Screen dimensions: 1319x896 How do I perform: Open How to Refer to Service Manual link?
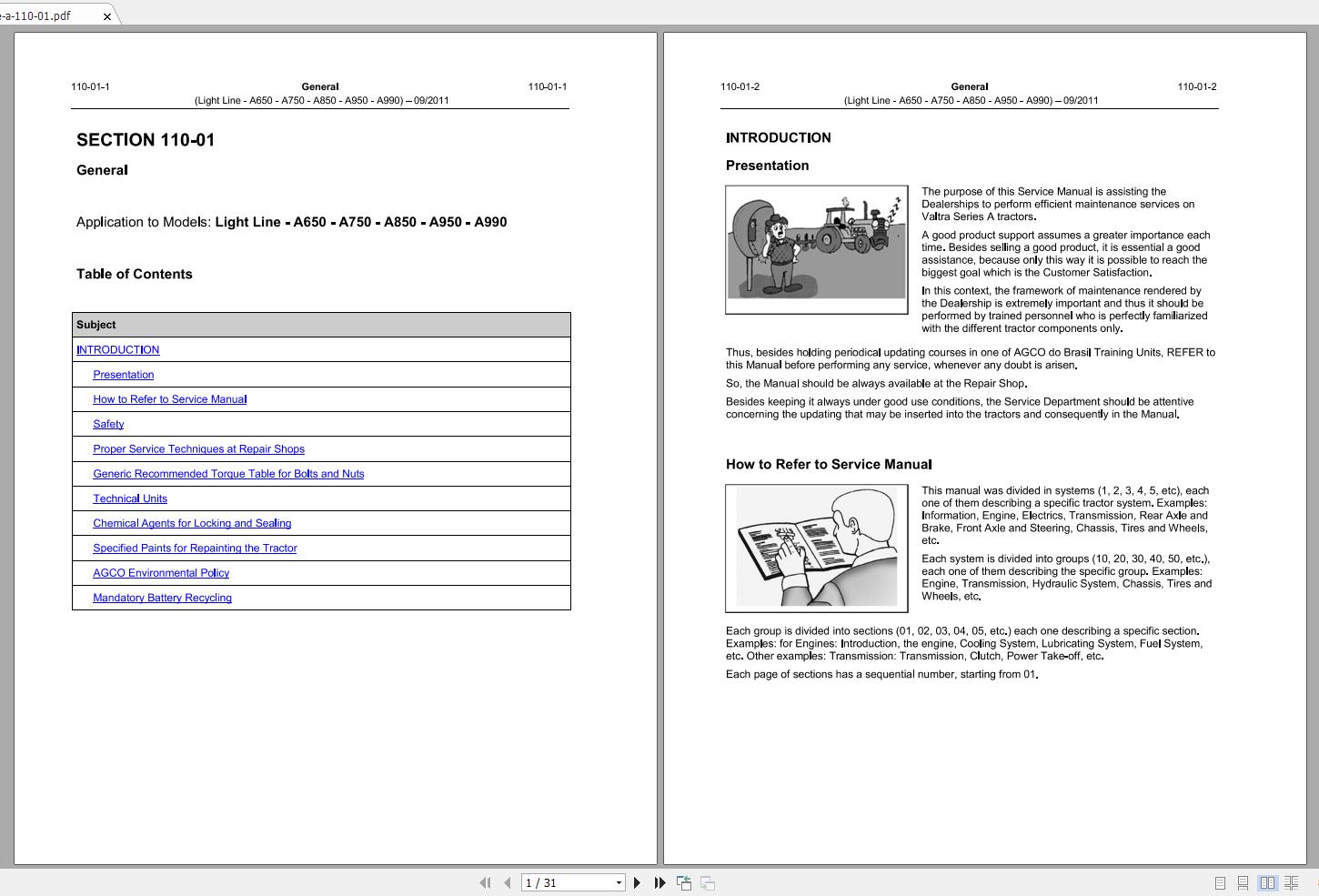[x=170, y=399]
